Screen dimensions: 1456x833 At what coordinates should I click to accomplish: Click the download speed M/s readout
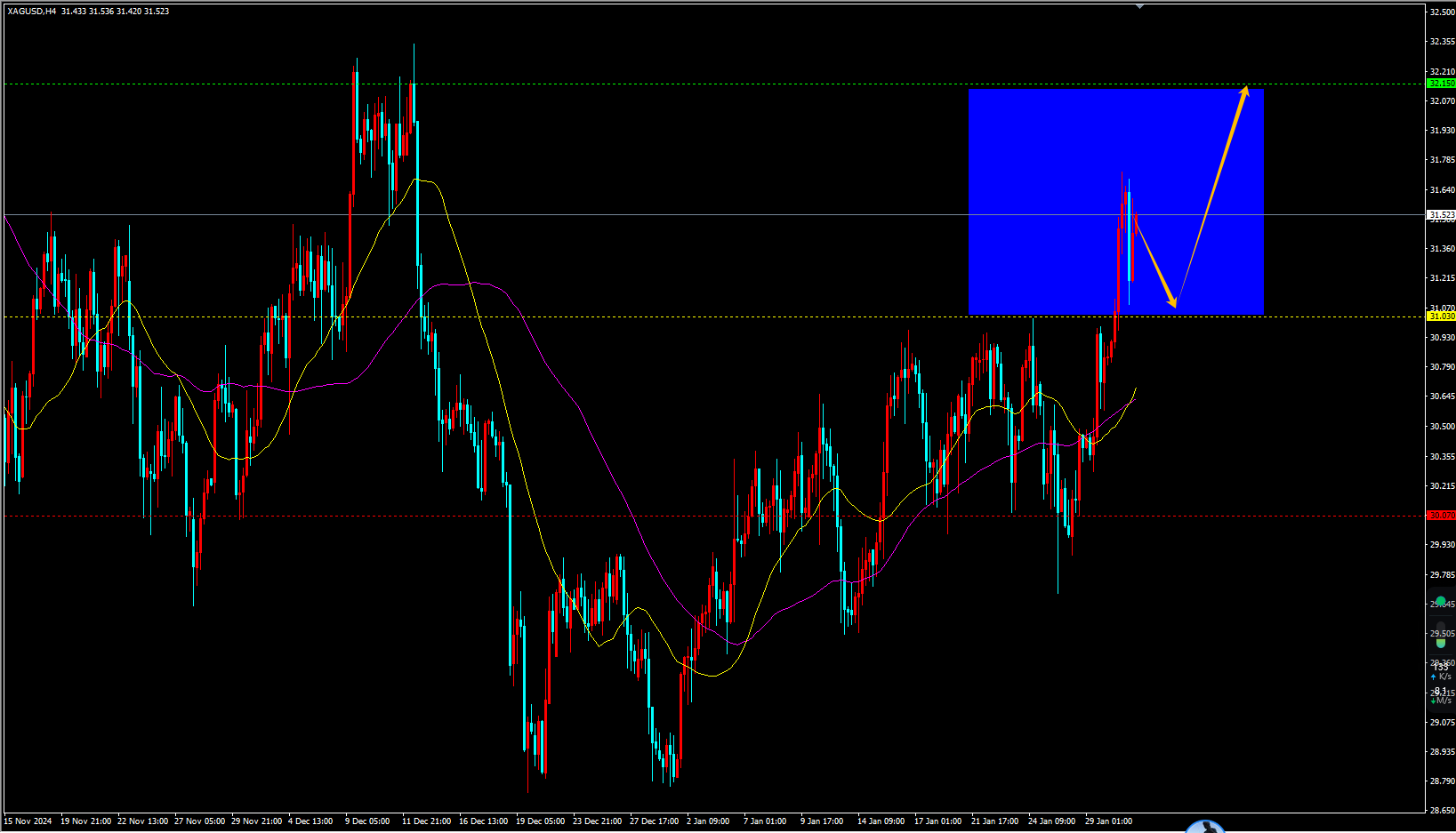click(1441, 695)
